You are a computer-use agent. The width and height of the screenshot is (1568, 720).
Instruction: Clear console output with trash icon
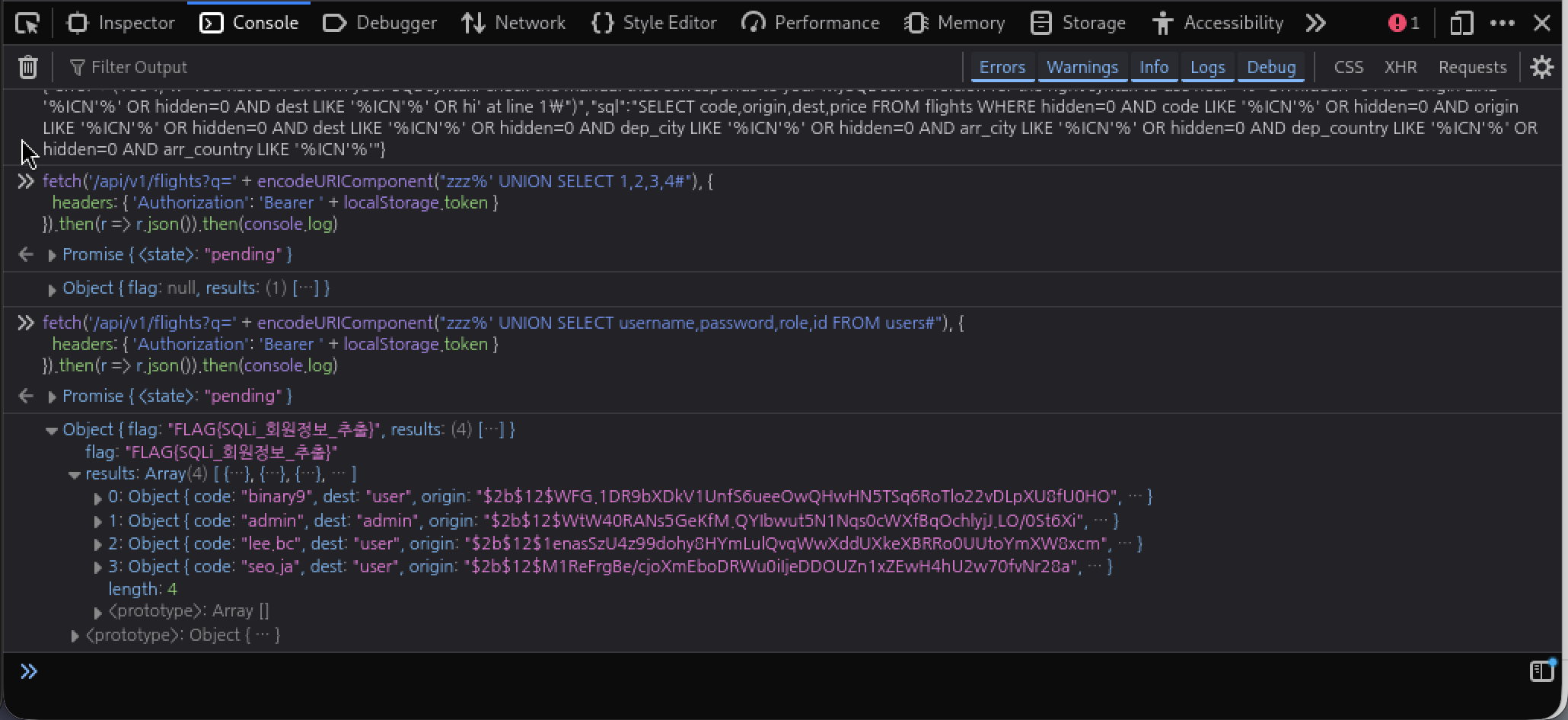pyautogui.click(x=28, y=67)
